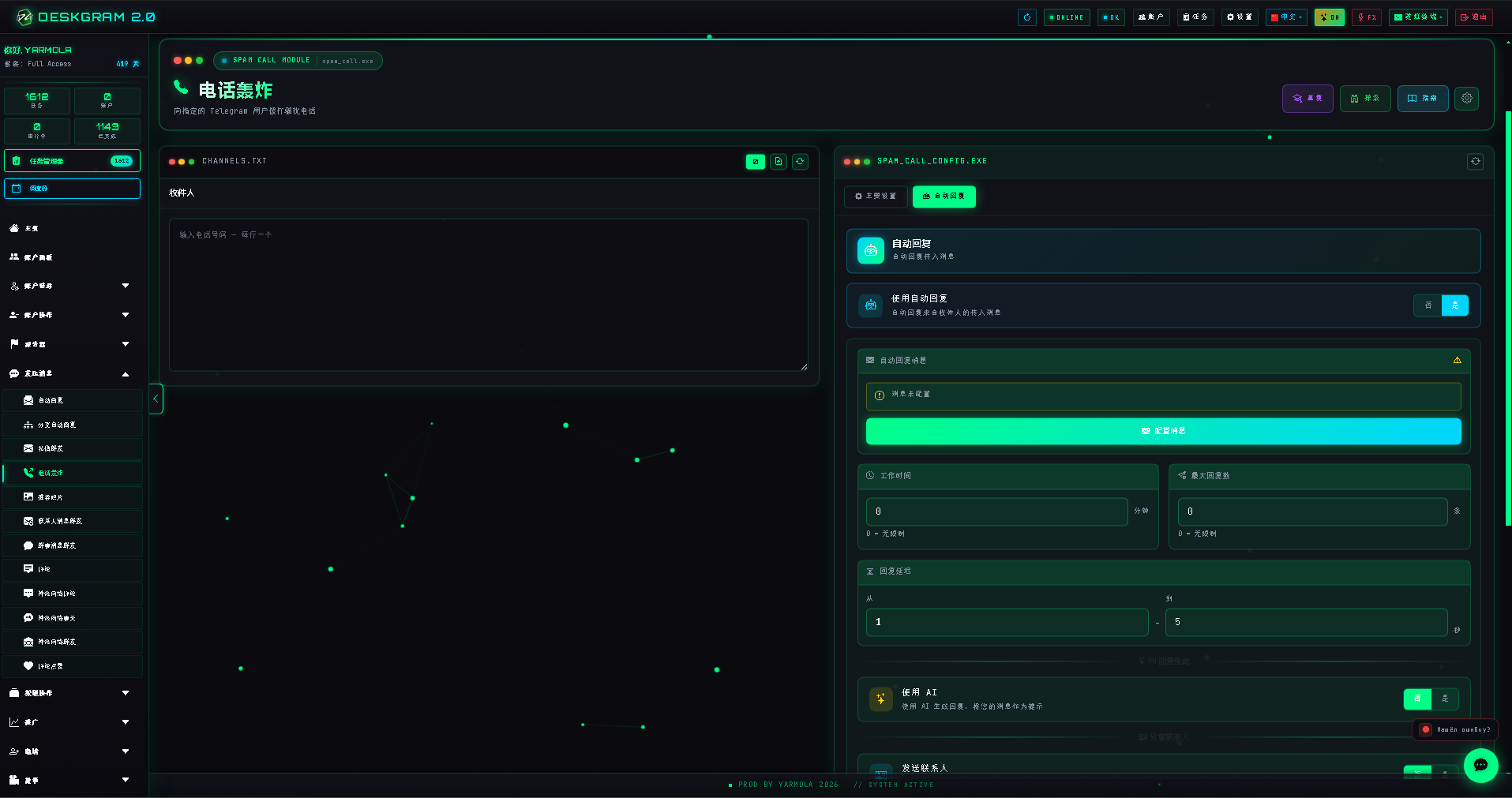Open the picture icon item below 电话轰炸
Viewport: 1512px width, 798px height.
coord(73,497)
